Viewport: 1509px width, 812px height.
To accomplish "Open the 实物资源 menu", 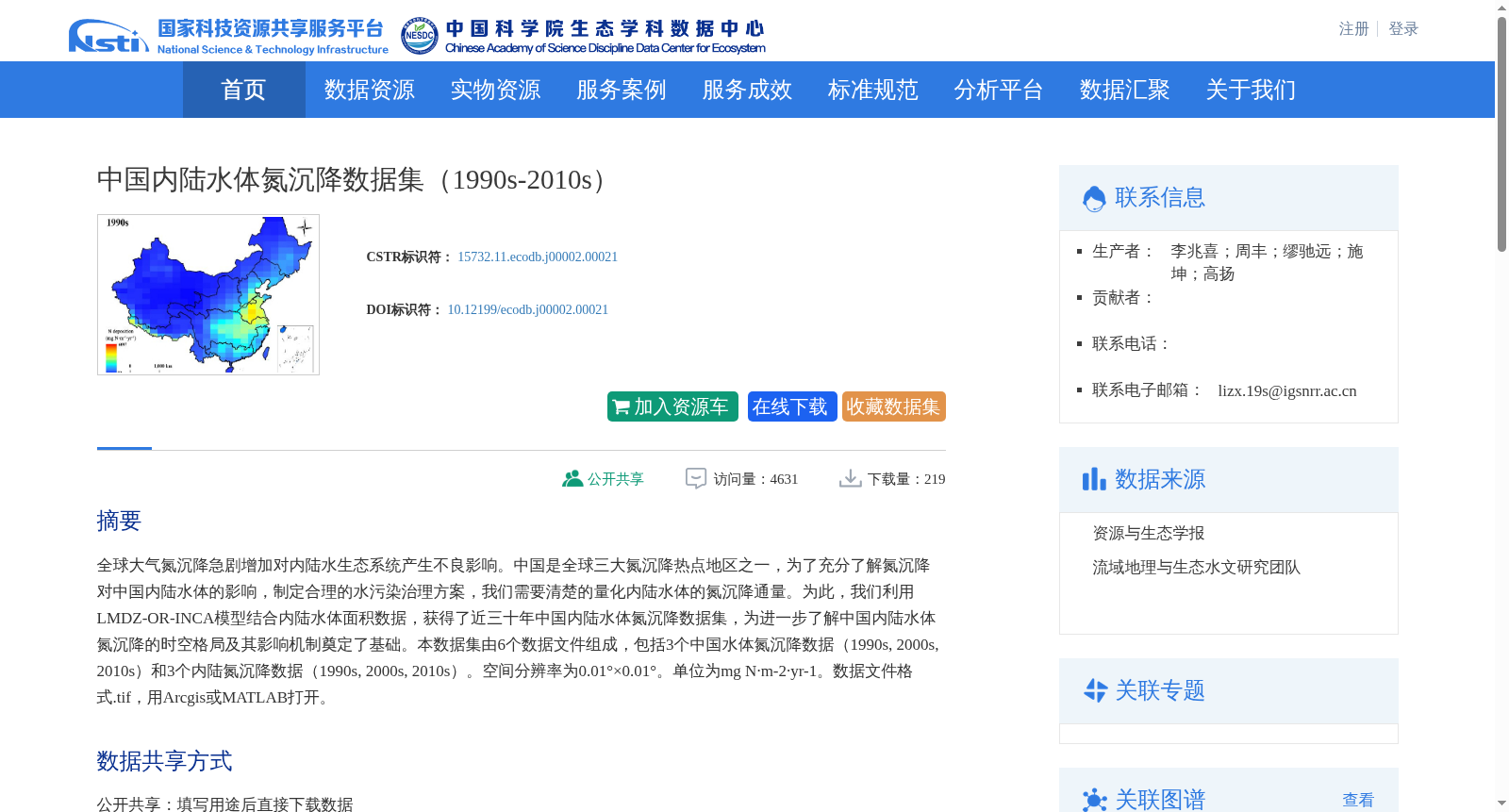I will [x=495, y=90].
